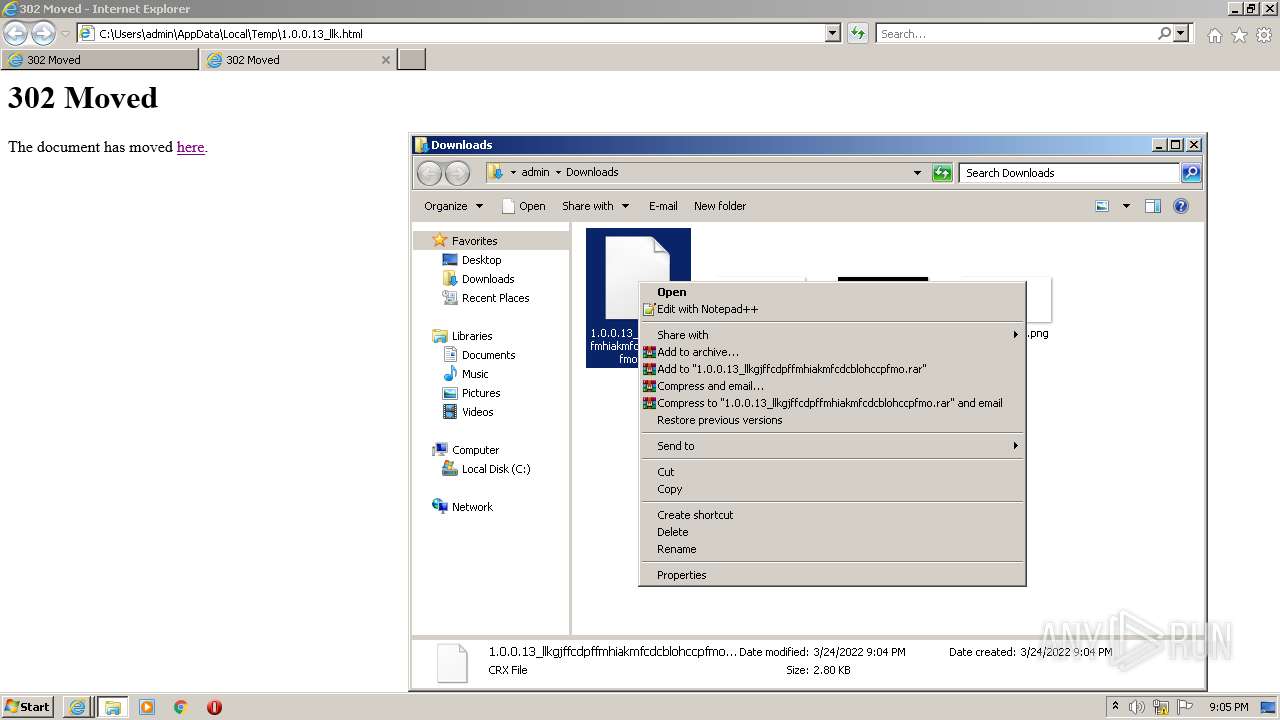The width and height of the screenshot is (1280, 720).
Task: Choose Create shortcut
Action: [x=832, y=515]
